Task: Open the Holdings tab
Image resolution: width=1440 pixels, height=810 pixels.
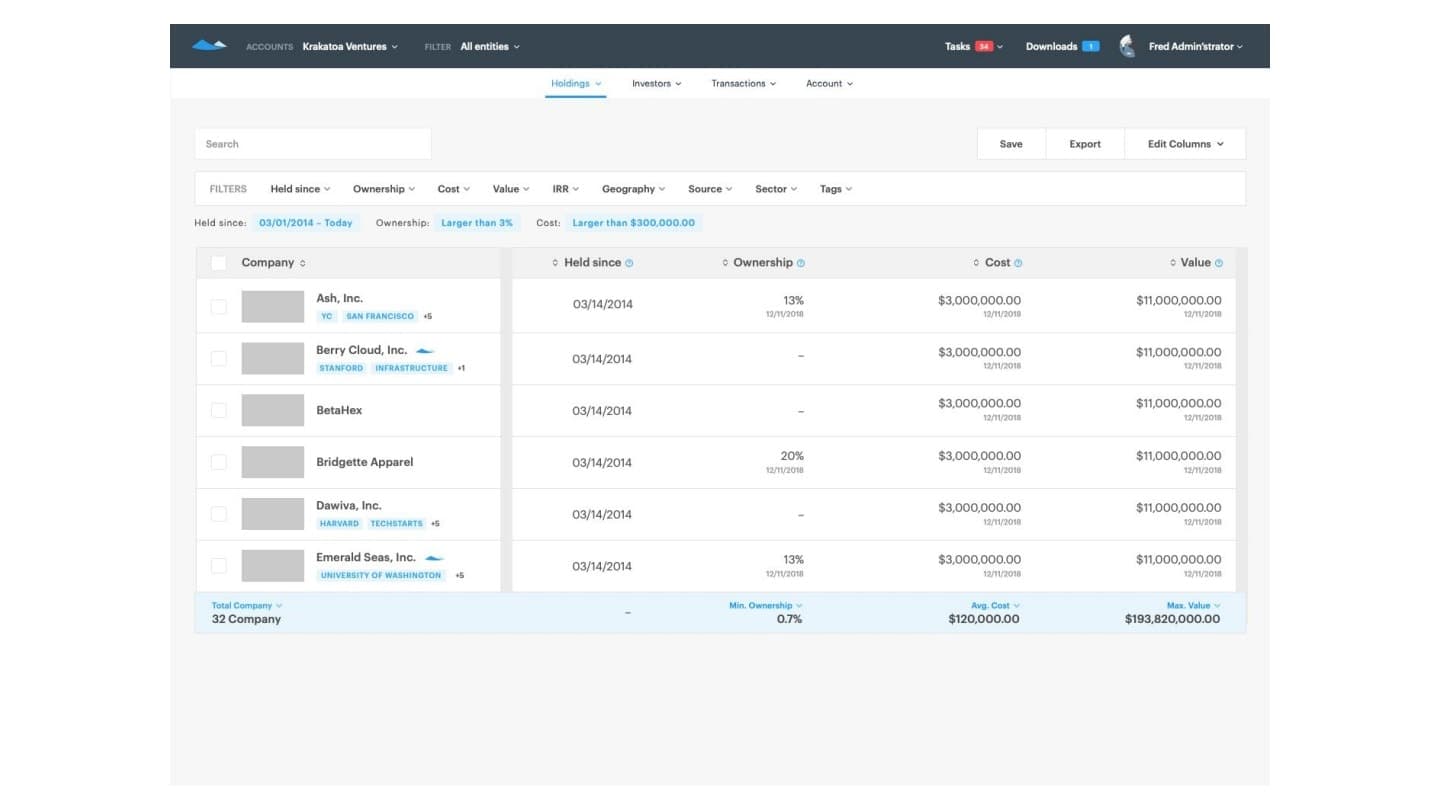Action: 576,83
